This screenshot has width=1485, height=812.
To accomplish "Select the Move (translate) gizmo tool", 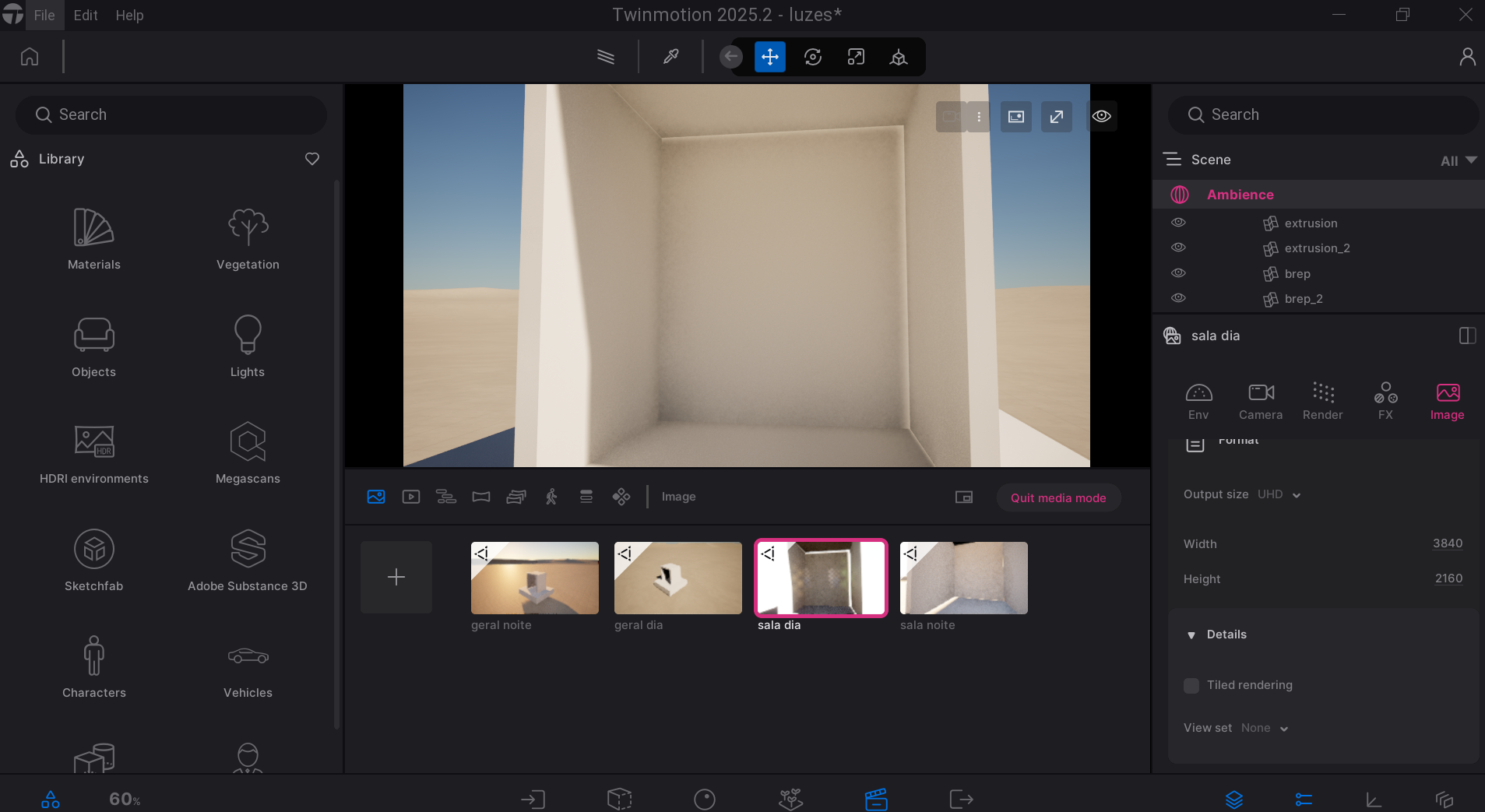I will [x=769, y=57].
